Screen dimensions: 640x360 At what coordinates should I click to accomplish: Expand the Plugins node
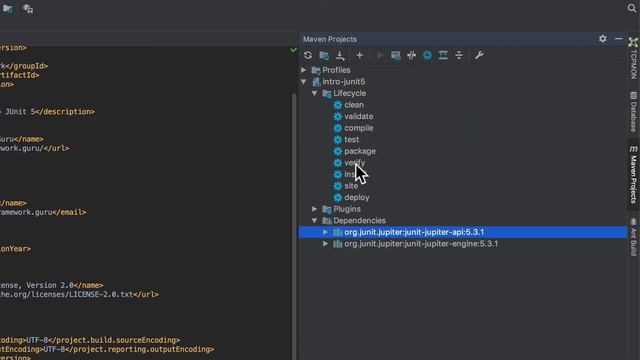pyautogui.click(x=315, y=209)
